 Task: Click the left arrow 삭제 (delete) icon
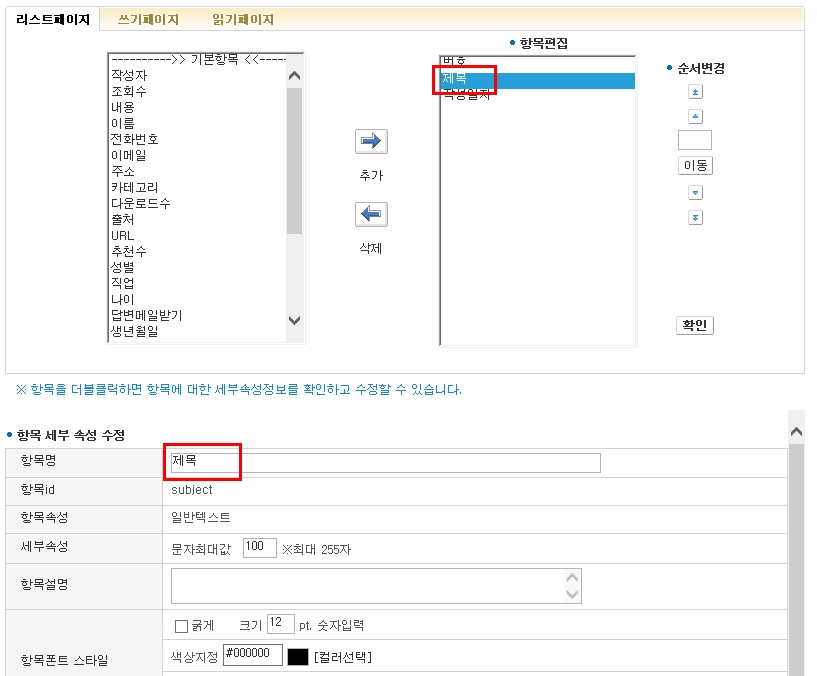point(371,214)
